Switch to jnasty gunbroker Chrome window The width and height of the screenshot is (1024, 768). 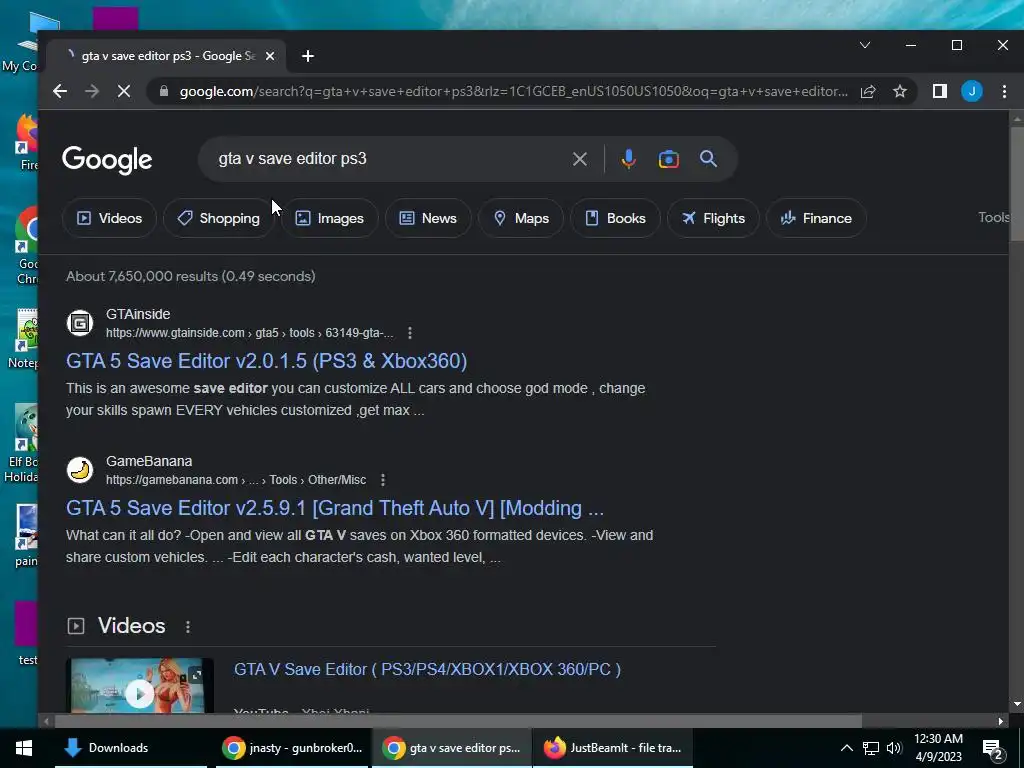291,748
